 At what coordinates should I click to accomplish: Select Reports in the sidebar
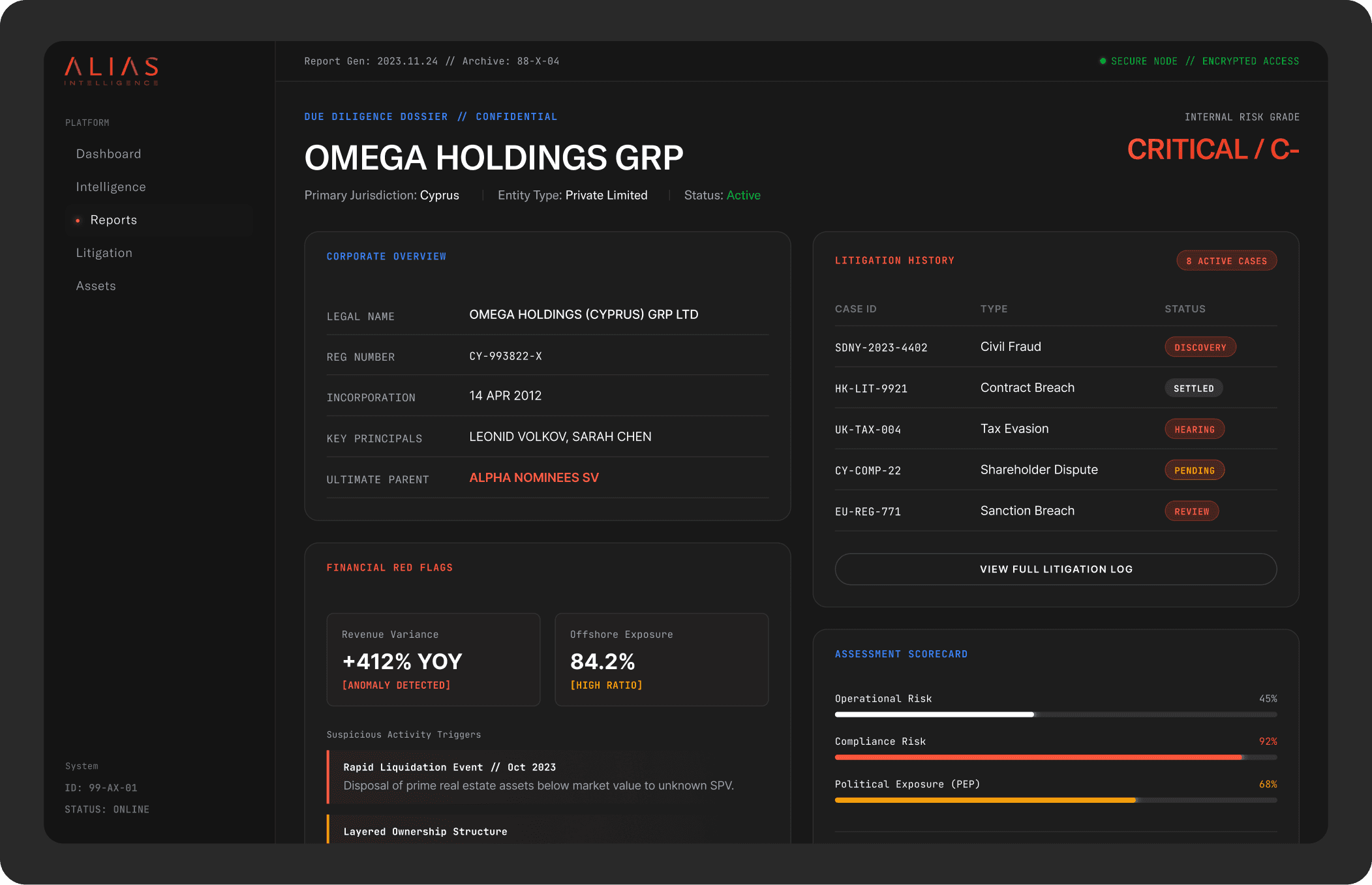[x=114, y=220]
